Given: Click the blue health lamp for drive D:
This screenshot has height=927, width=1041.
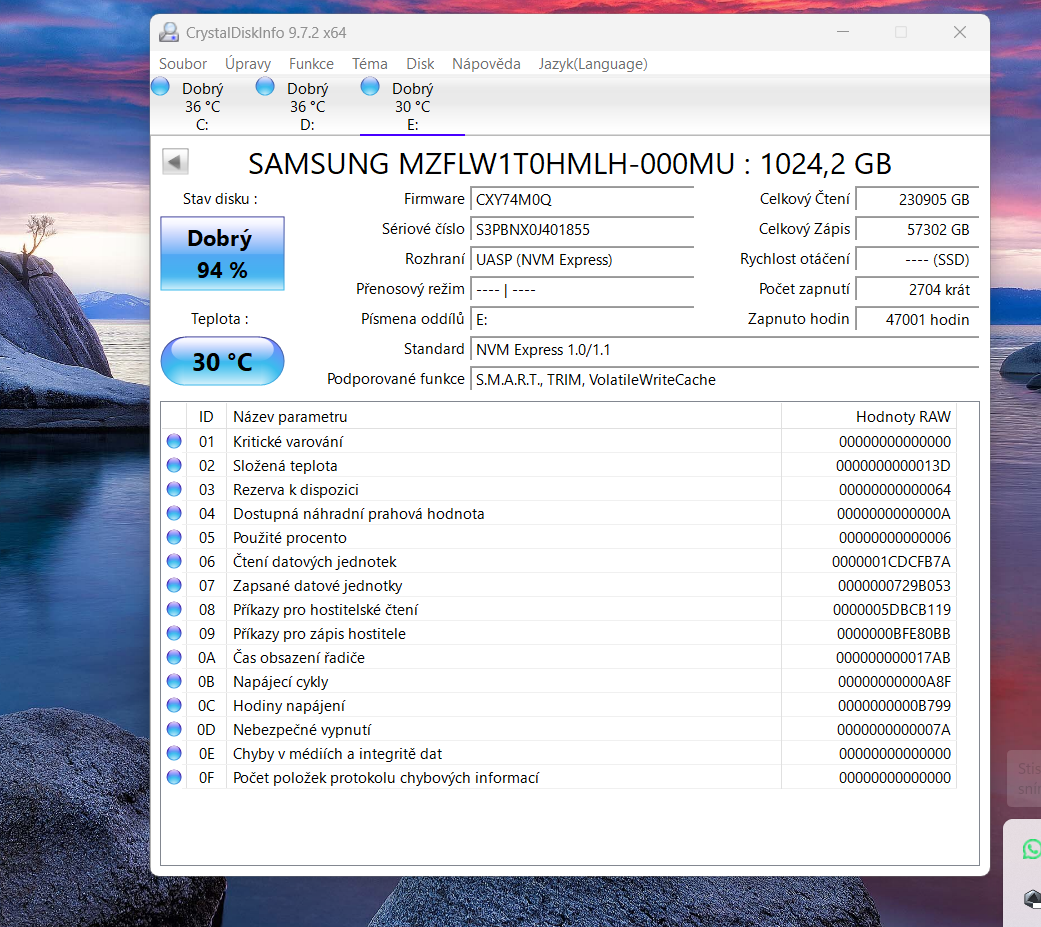Looking at the screenshot, I should (x=264, y=87).
